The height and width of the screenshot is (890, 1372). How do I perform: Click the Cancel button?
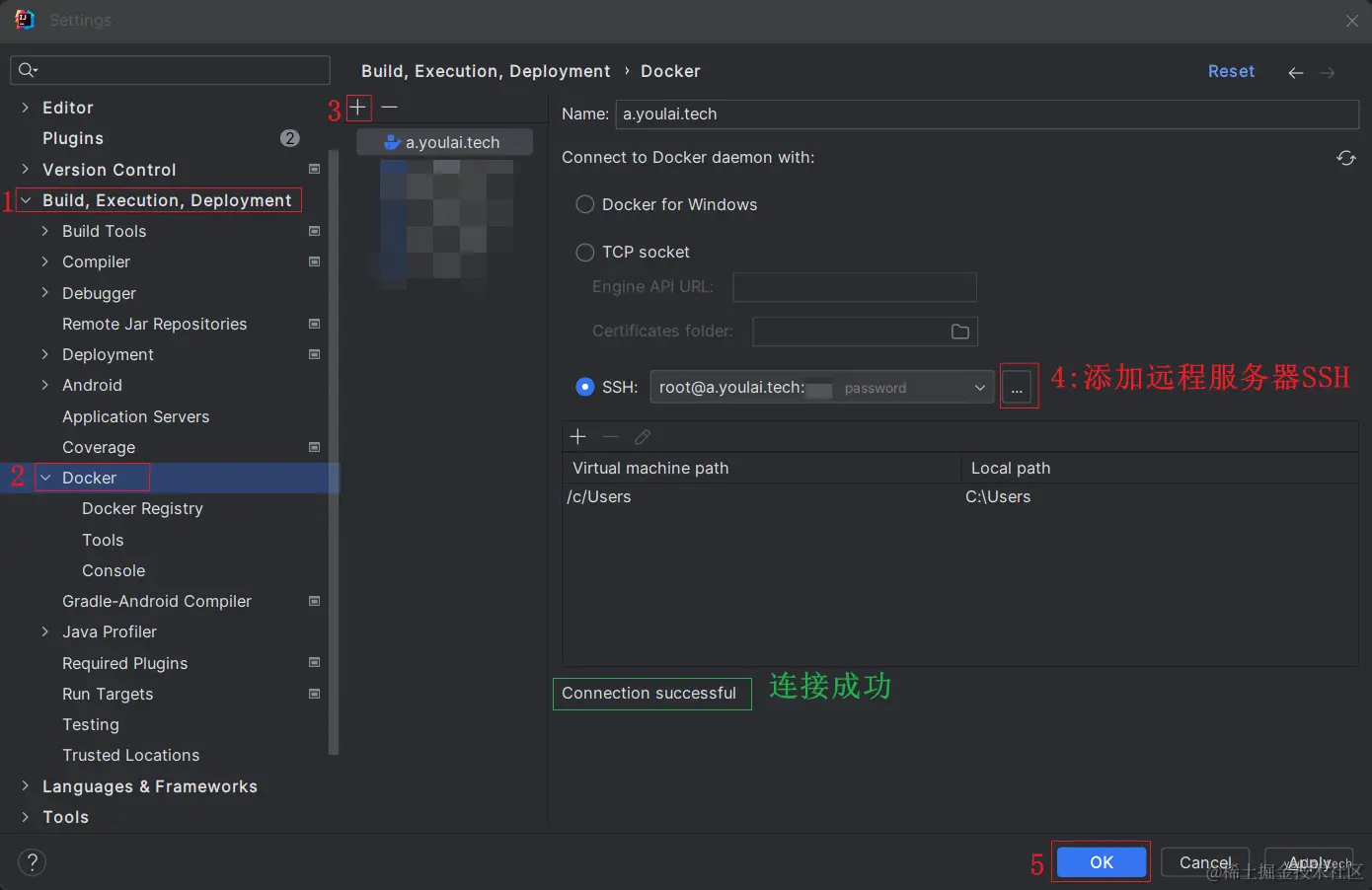click(x=1205, y=862)
